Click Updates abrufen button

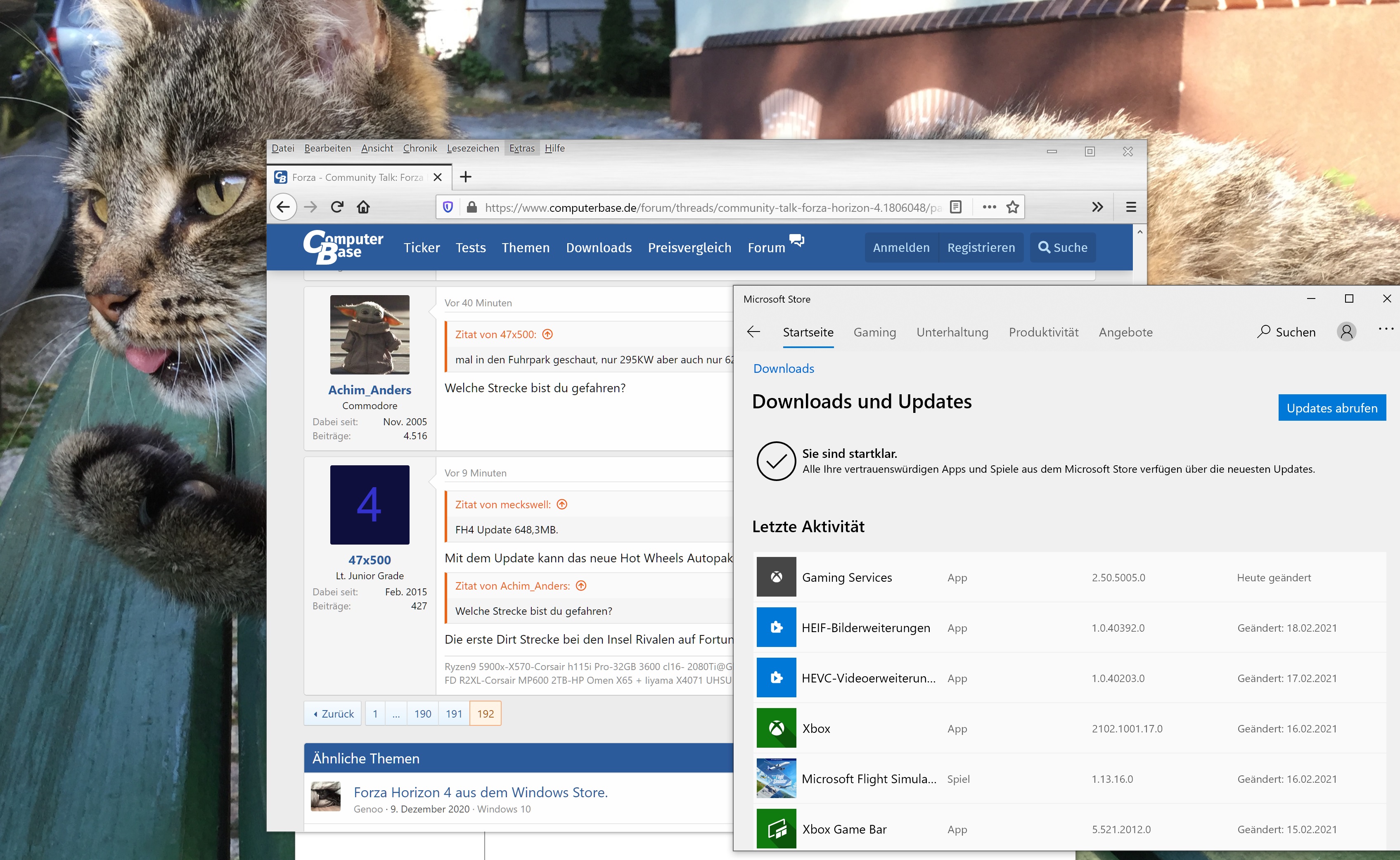(x=1332, y=408)
